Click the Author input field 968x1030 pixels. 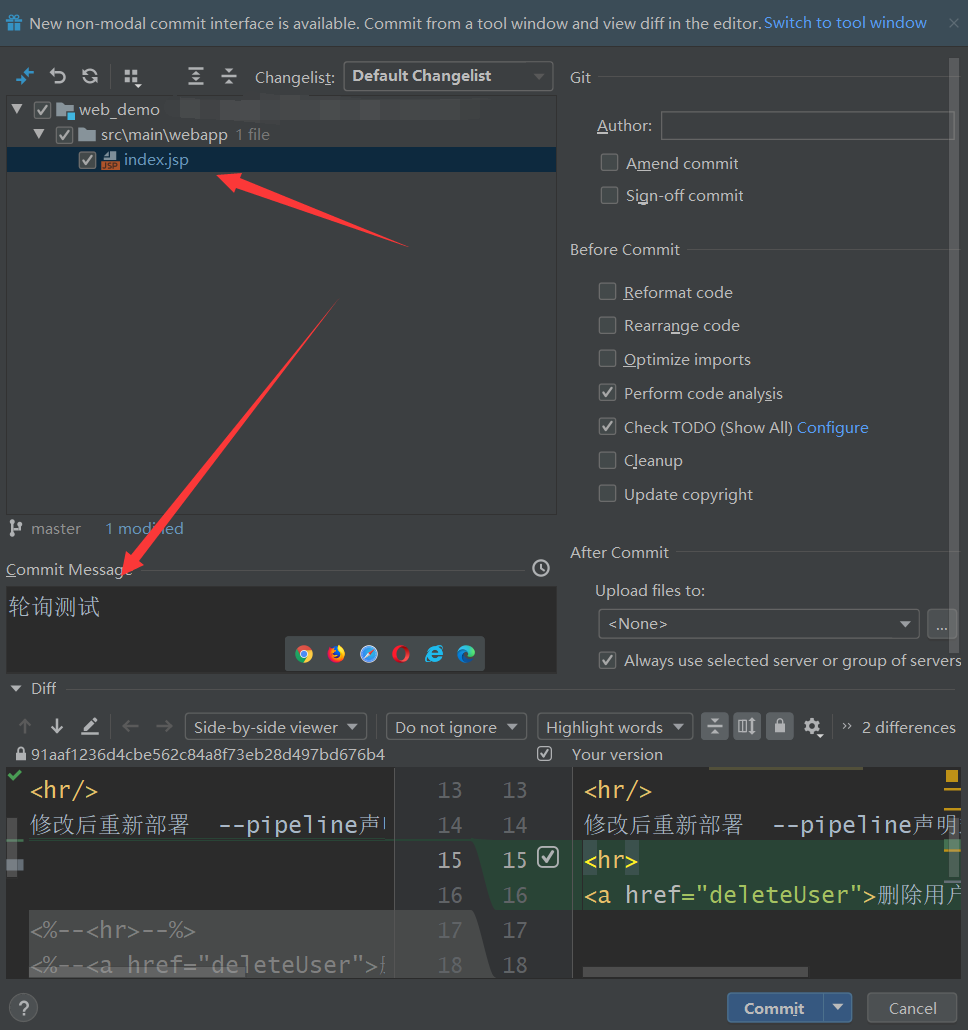[x=807, y=125]
